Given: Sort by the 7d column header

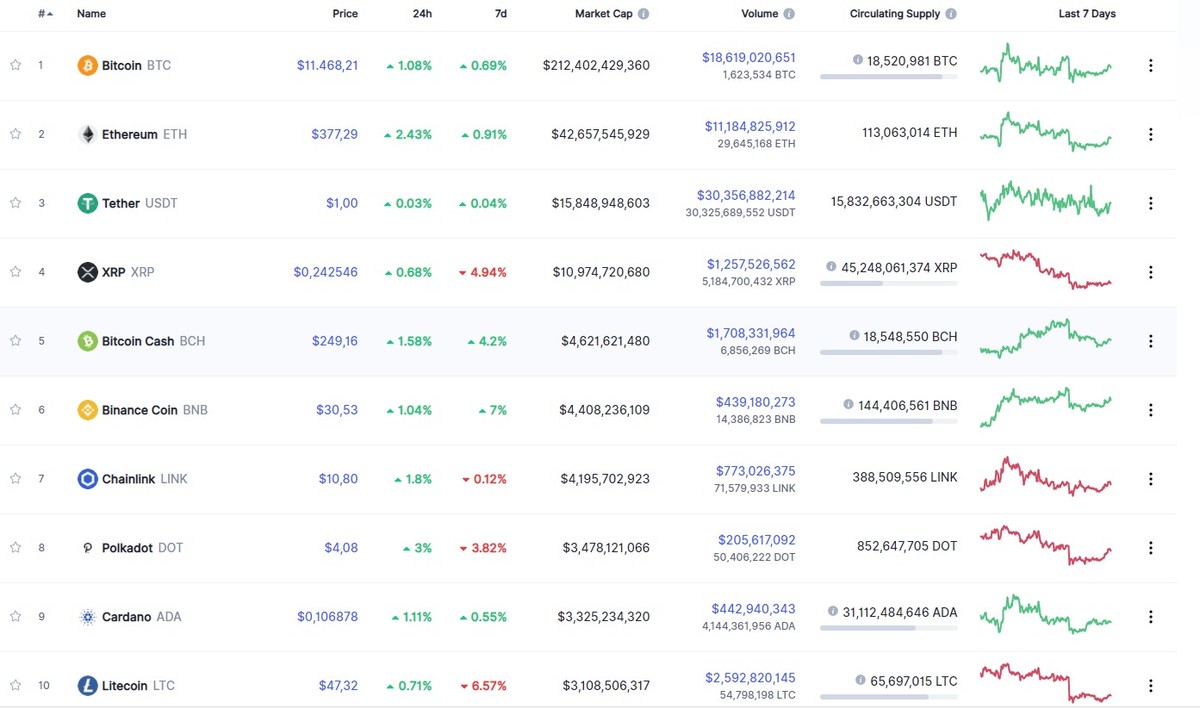Looking at the screenshot, I should (x=500, y=14).
